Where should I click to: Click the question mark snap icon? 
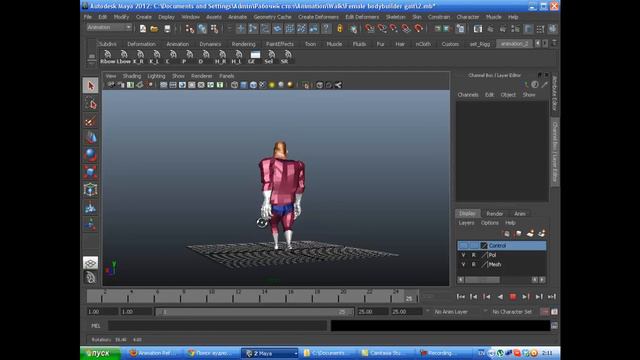[x=326, y=29]
